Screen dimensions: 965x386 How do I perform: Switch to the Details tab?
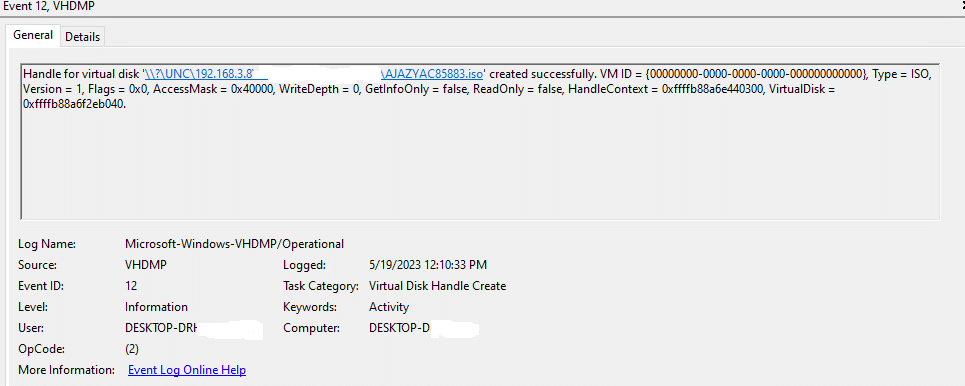(x=82, y=37)
